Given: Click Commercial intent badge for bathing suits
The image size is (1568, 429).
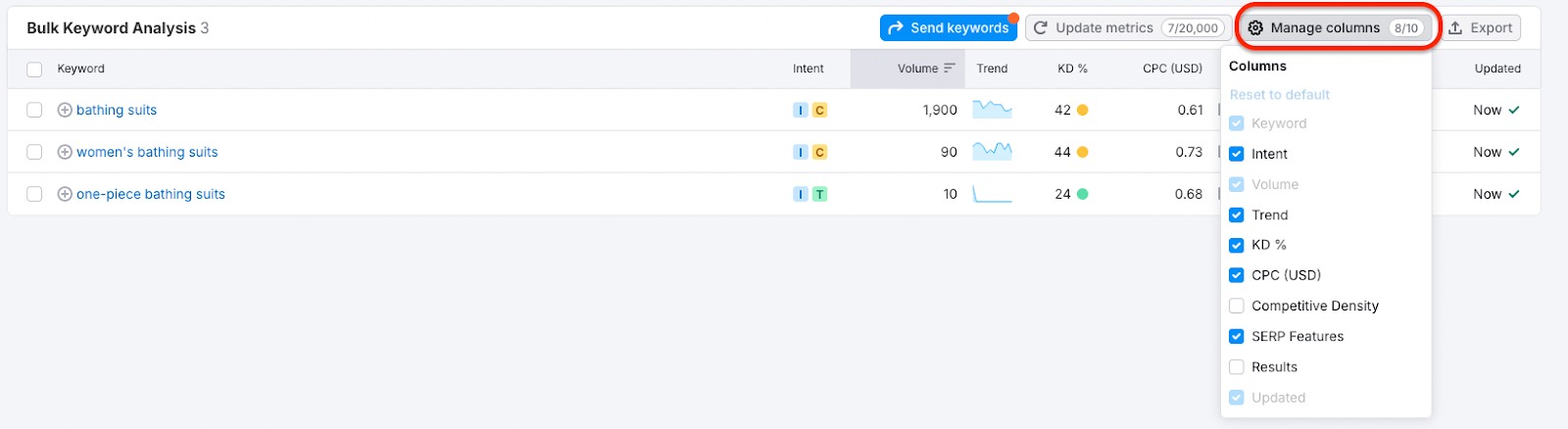Looking at the screenshot, I should [820, 110].
